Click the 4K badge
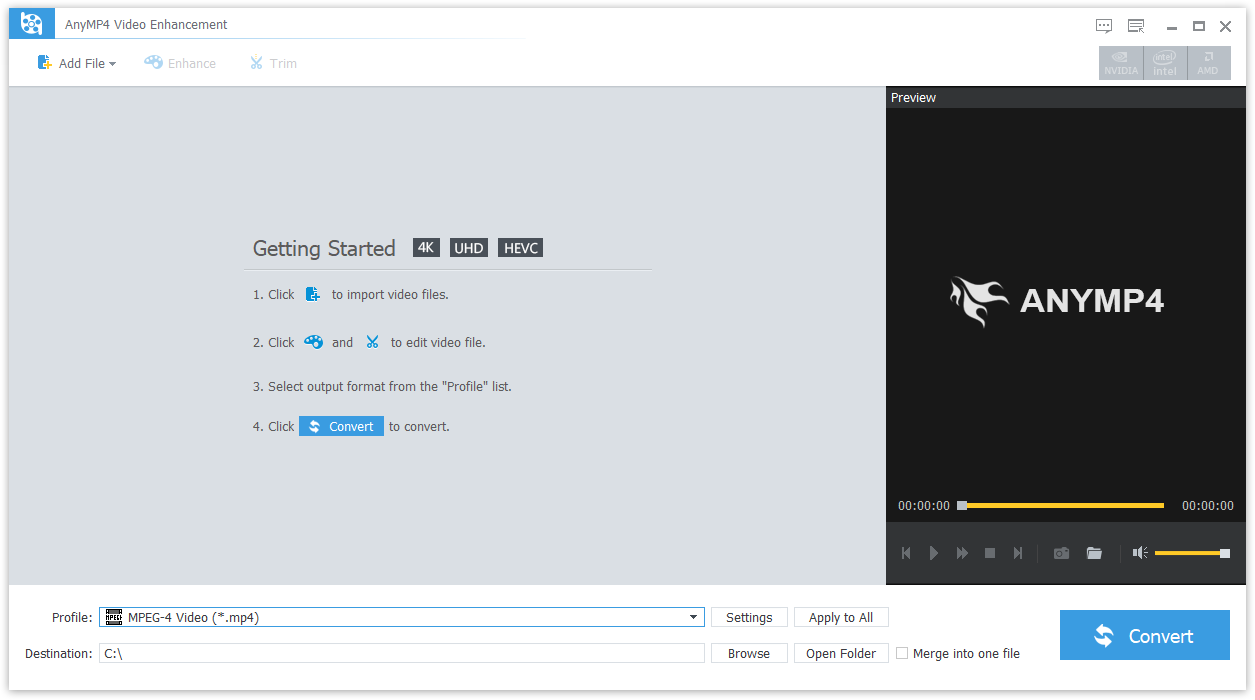 click(426, 248)
